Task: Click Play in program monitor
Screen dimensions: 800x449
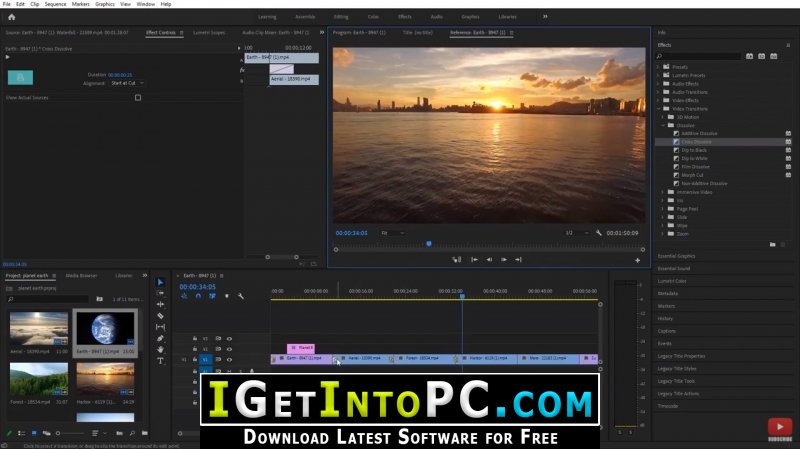Action: (504, 260)
